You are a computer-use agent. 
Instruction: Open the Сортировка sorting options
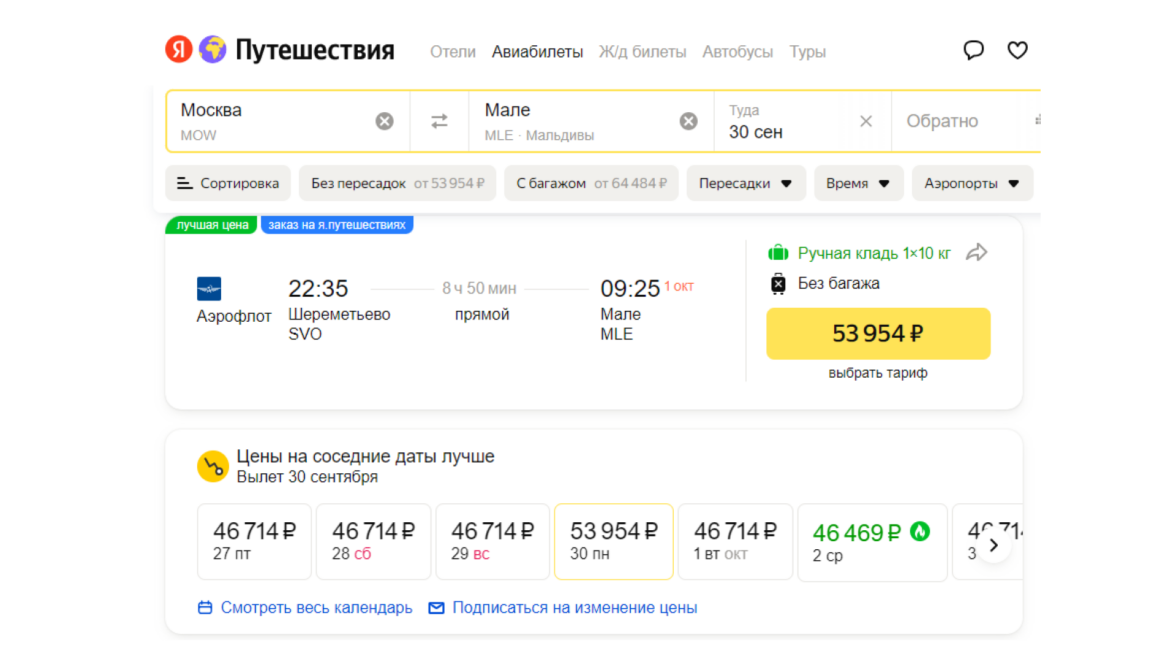228,183
